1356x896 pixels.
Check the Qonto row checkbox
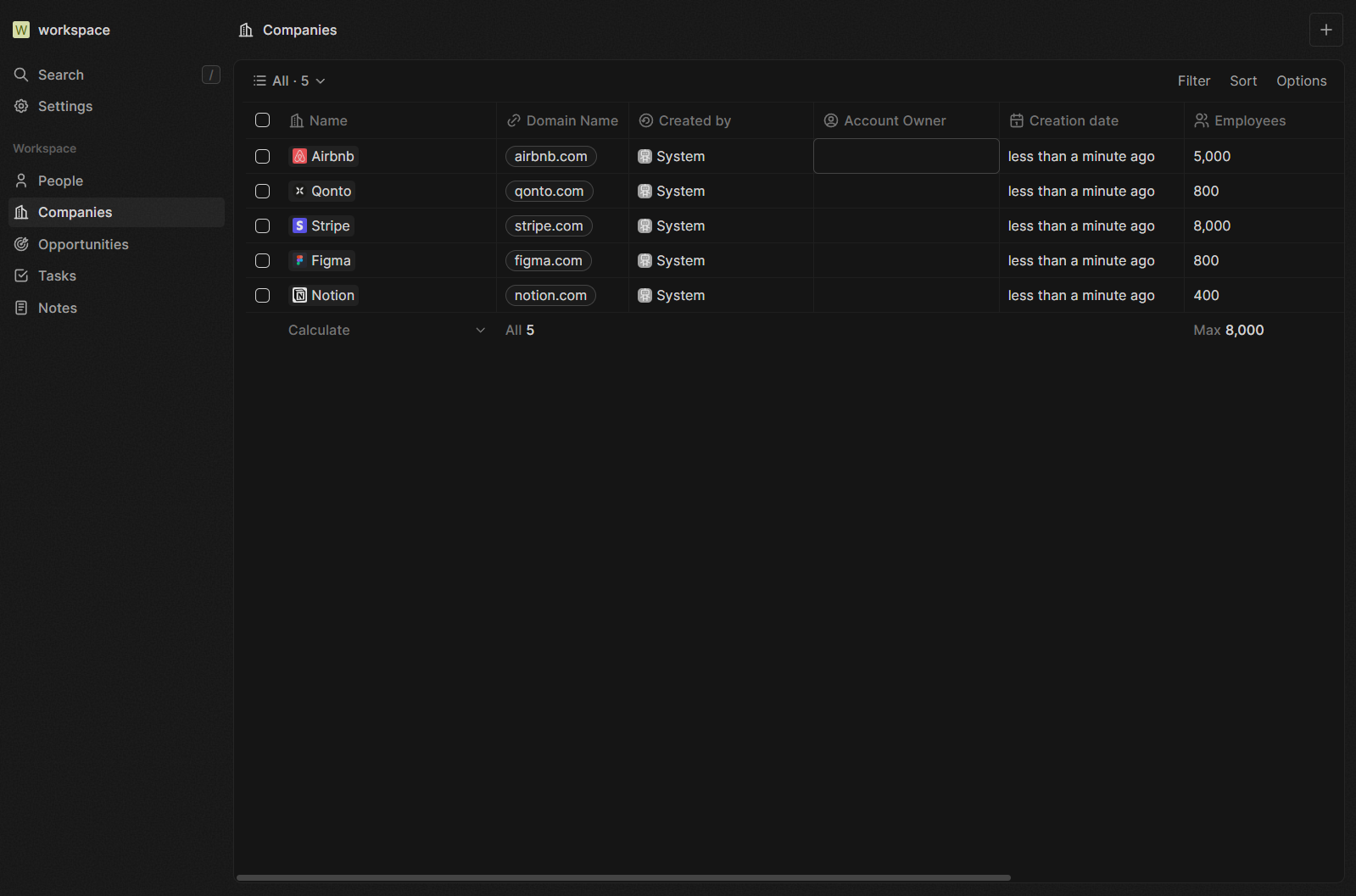pyautogui.click(x=262, y=191)
